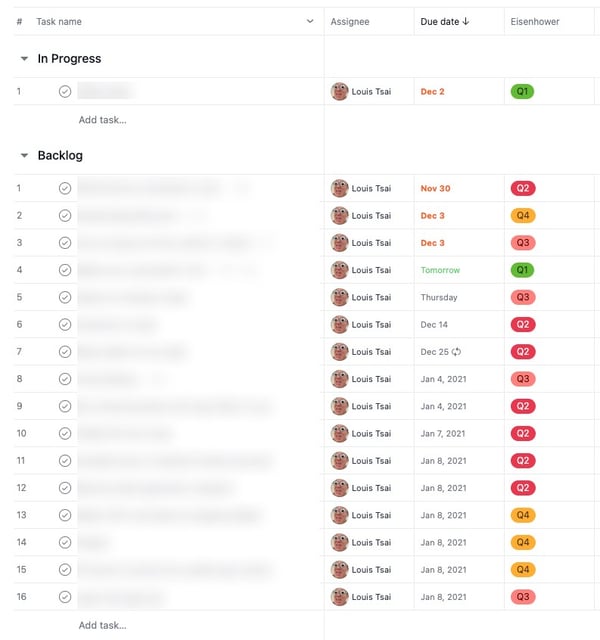Mark the In Progress task complete
The height and width of the screenshot is (640, 600).
[x=65, y=91]
